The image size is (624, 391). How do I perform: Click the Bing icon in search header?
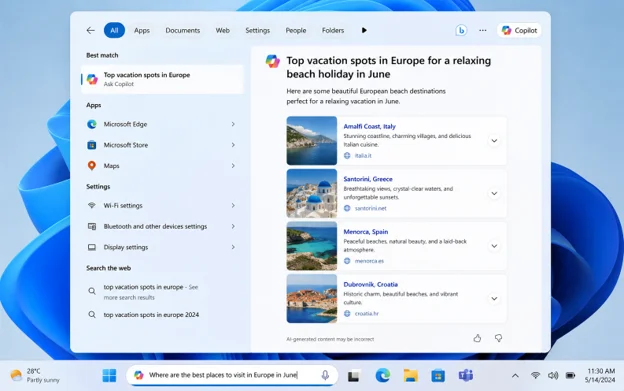461,30
